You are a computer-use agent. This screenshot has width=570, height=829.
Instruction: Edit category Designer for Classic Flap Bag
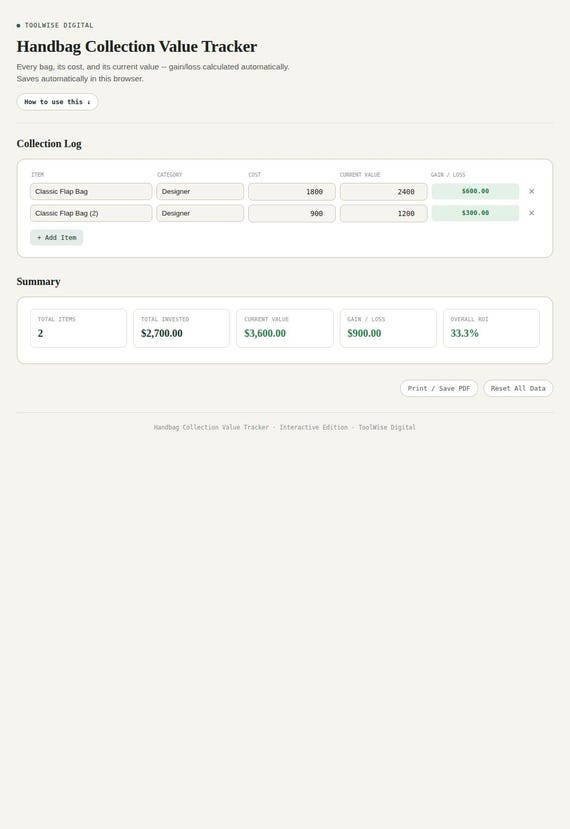(x=200, y=191)
